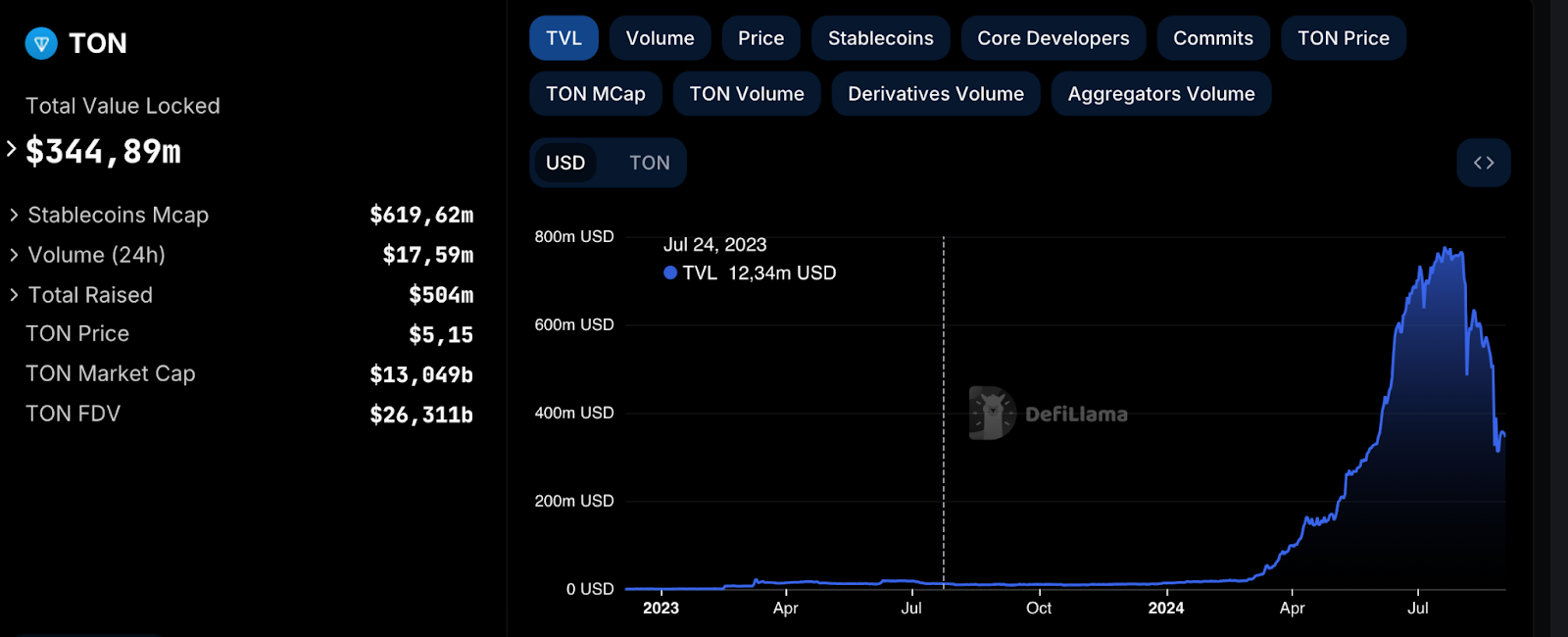Show Core Developers on chart
The width and height of the screenshot is (1568, 637).
click(x=1053, y=38)
